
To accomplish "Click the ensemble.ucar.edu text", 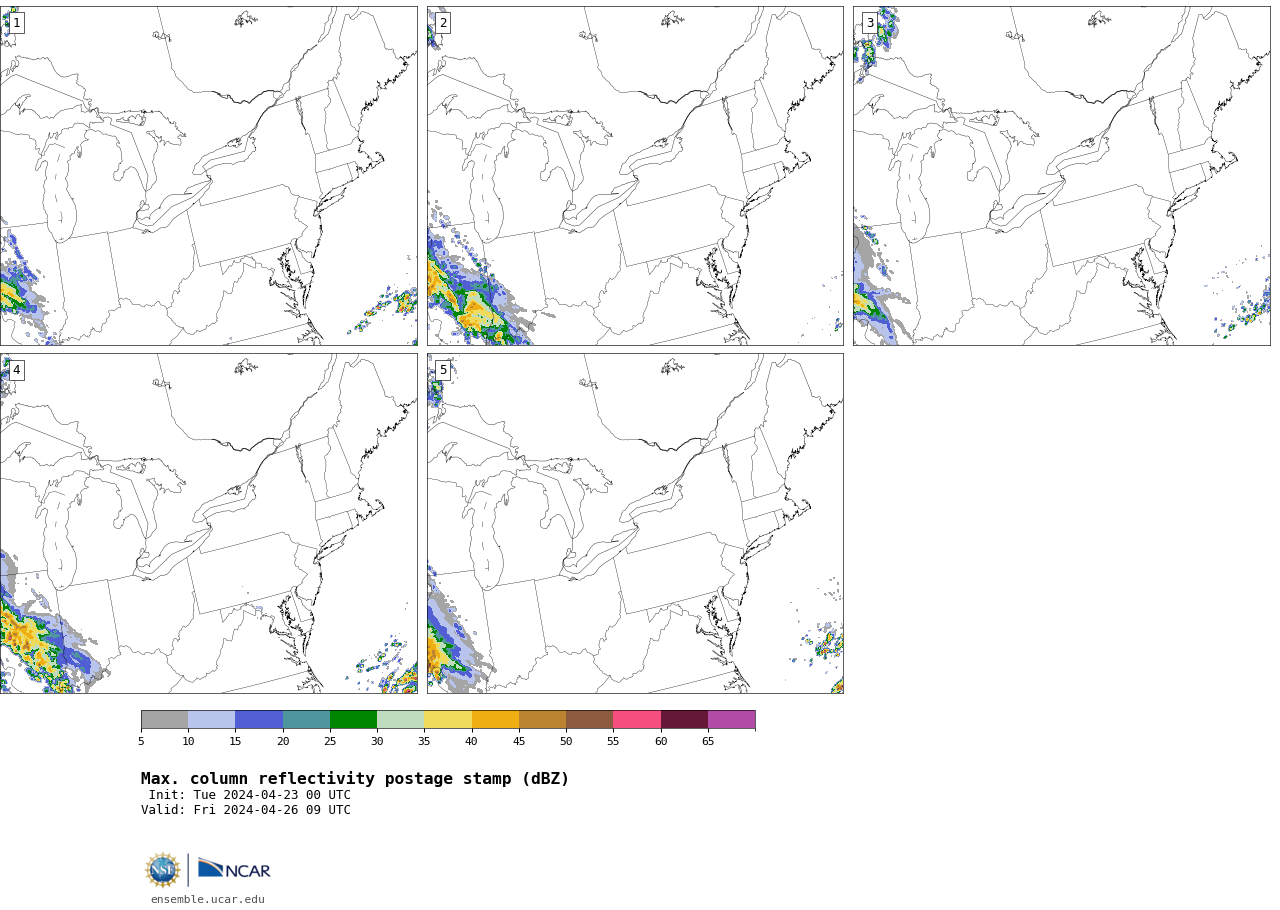I will click(x=208, y=900).
